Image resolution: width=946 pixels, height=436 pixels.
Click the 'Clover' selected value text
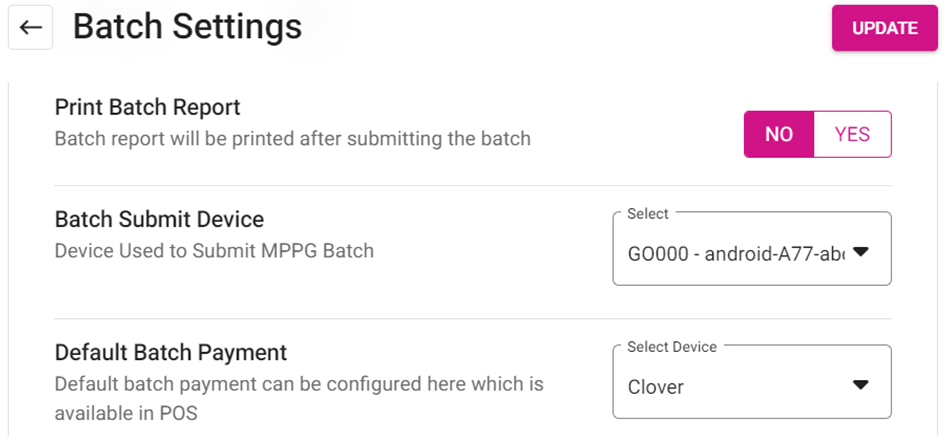[656, 386]
